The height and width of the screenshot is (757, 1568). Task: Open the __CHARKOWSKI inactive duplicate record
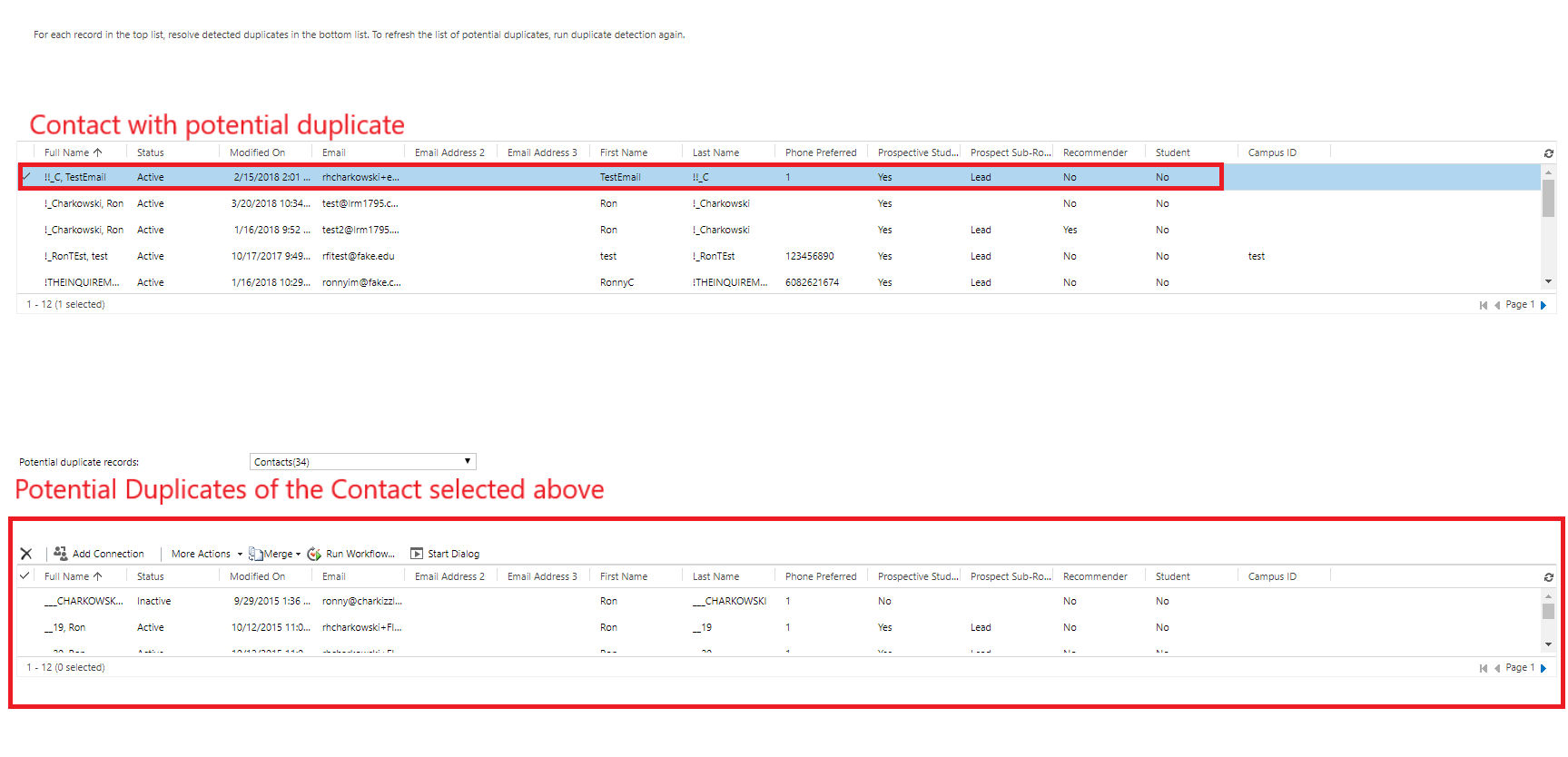tap(84, 601)
